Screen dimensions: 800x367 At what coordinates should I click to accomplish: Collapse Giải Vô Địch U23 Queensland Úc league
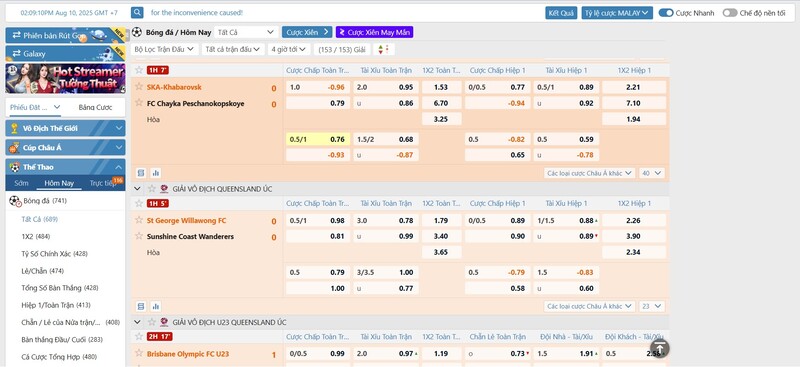tap(137, 322)
